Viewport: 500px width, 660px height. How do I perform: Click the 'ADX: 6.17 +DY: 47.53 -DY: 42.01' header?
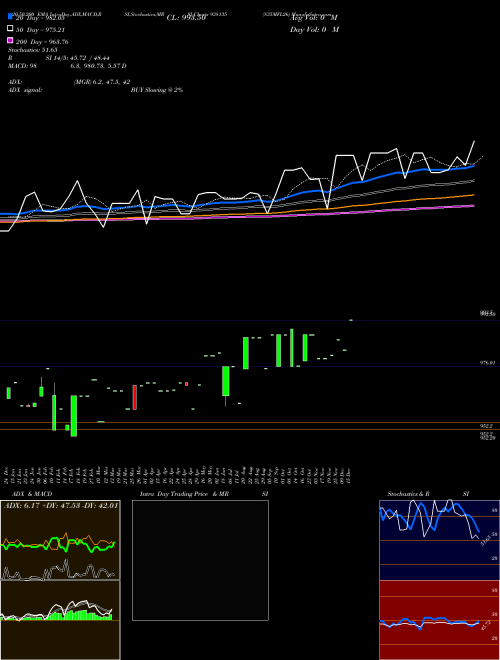61,505
